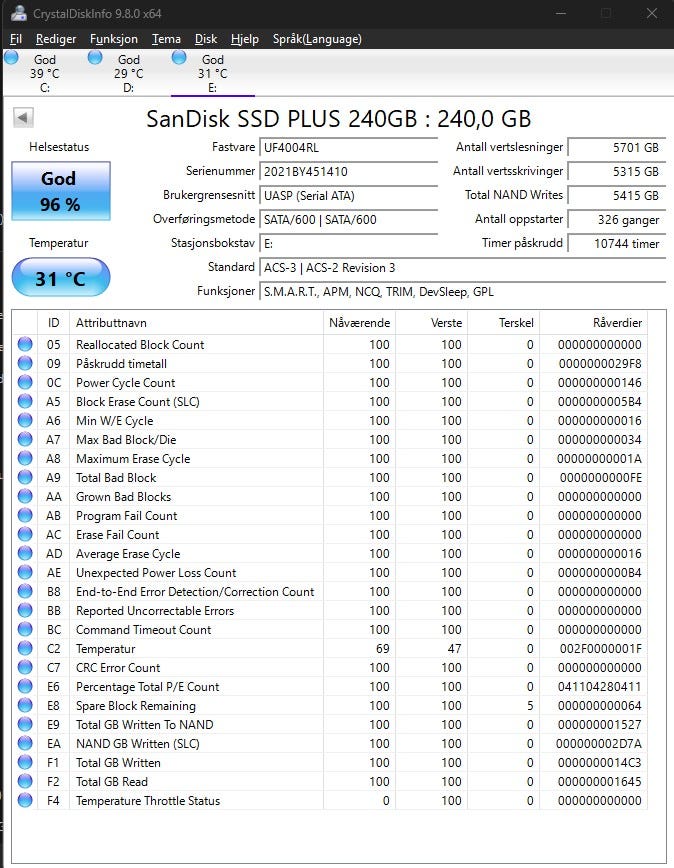The width and height of the screenshot is (674, 868).
Task: Click the CrystalDiskInfo app icon in title bar
Action: [x=18, y=13]
